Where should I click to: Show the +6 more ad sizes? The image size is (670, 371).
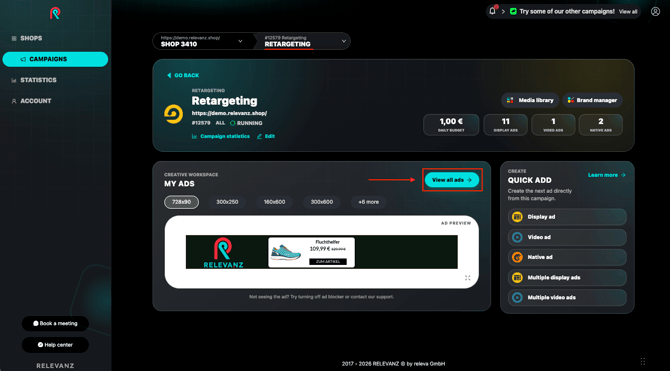tap(368, 202)
